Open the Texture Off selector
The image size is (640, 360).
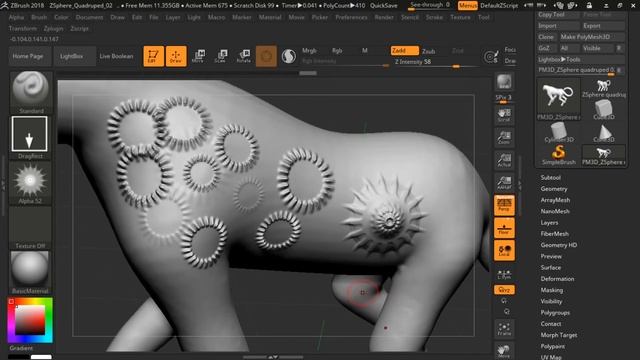tap(30, 227)
